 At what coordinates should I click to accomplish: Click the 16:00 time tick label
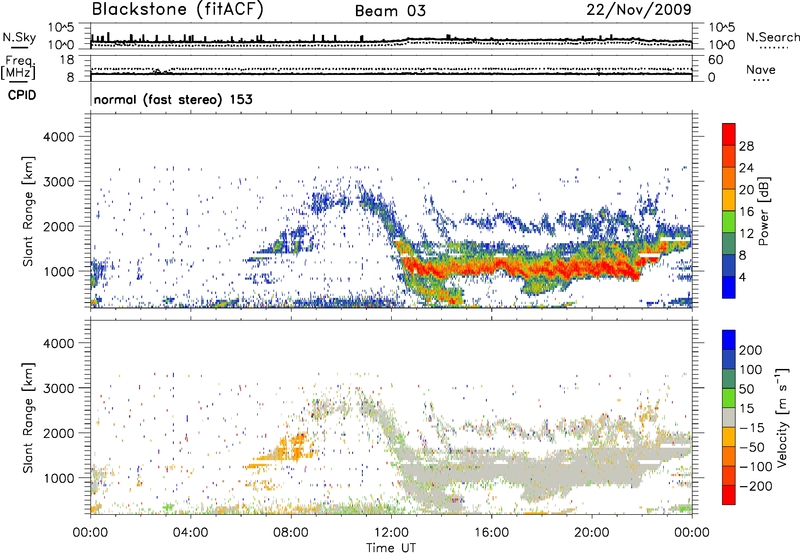(x=491, y=533)
